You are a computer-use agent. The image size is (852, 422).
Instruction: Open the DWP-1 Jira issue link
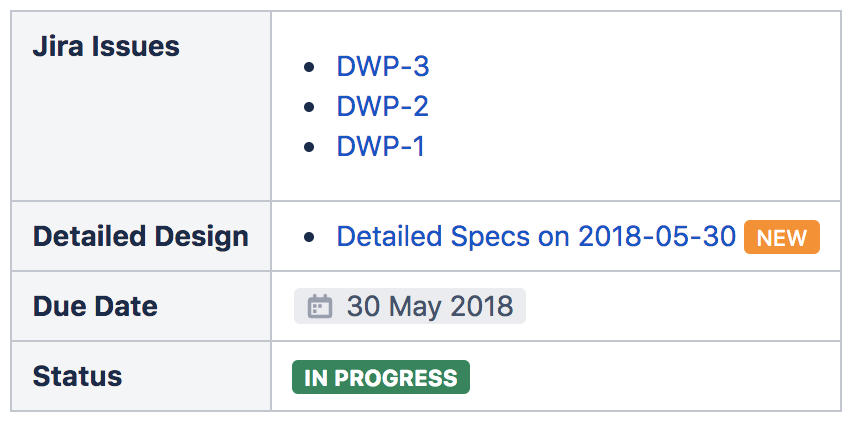click(381, 147)
